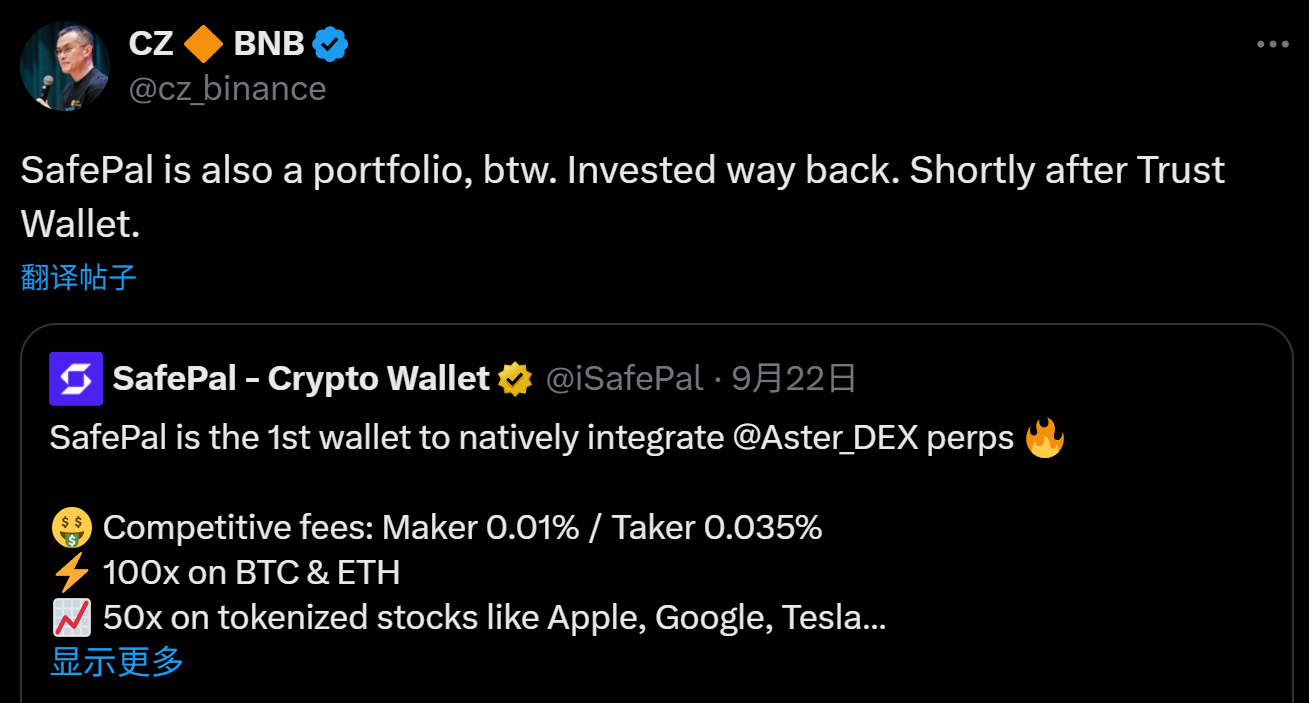Click the money-face emoji before Competitive fees
Image resolution: width=1309 pixels, height=703 pixels.
71,527
